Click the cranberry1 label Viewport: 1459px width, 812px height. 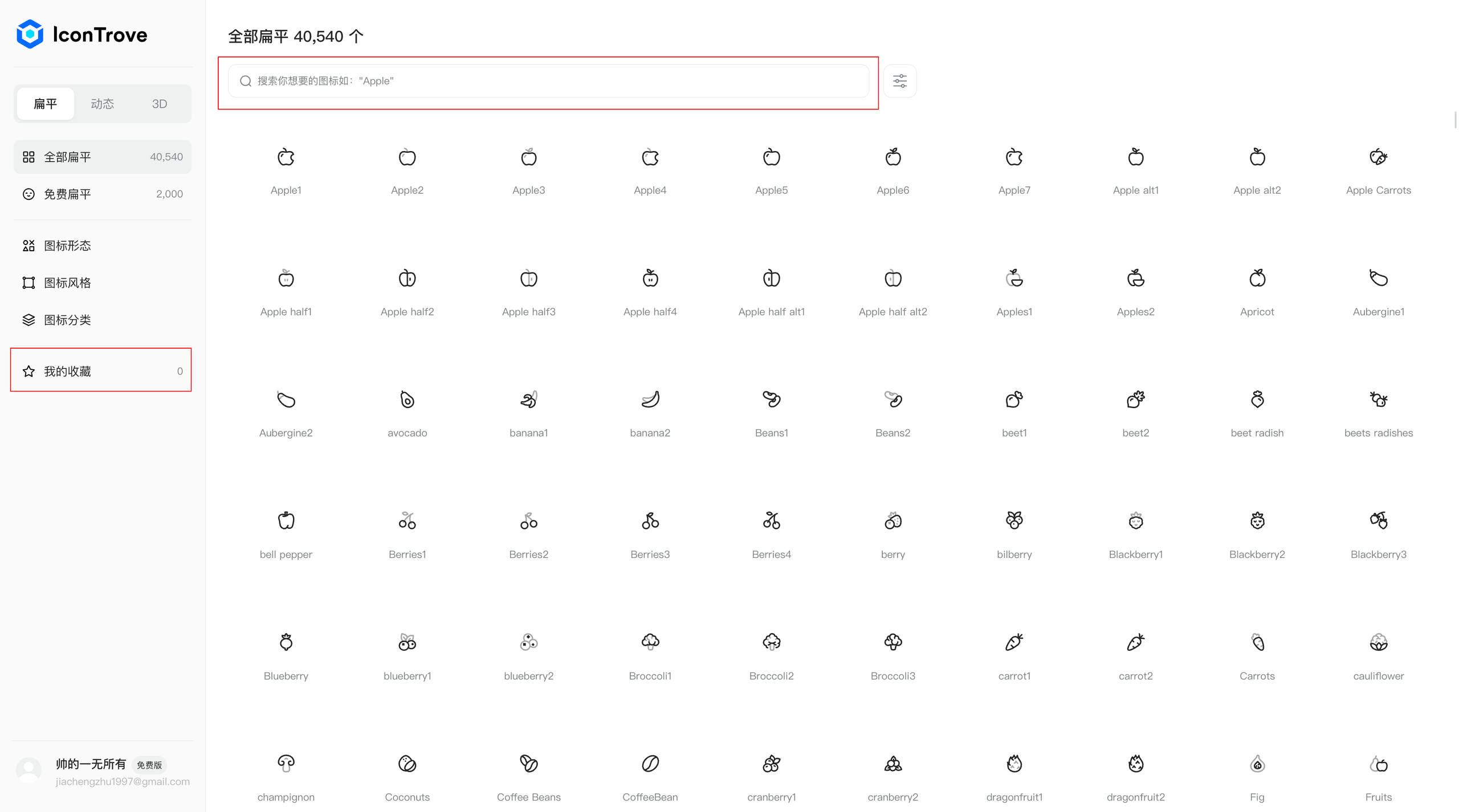pos(772,797)
